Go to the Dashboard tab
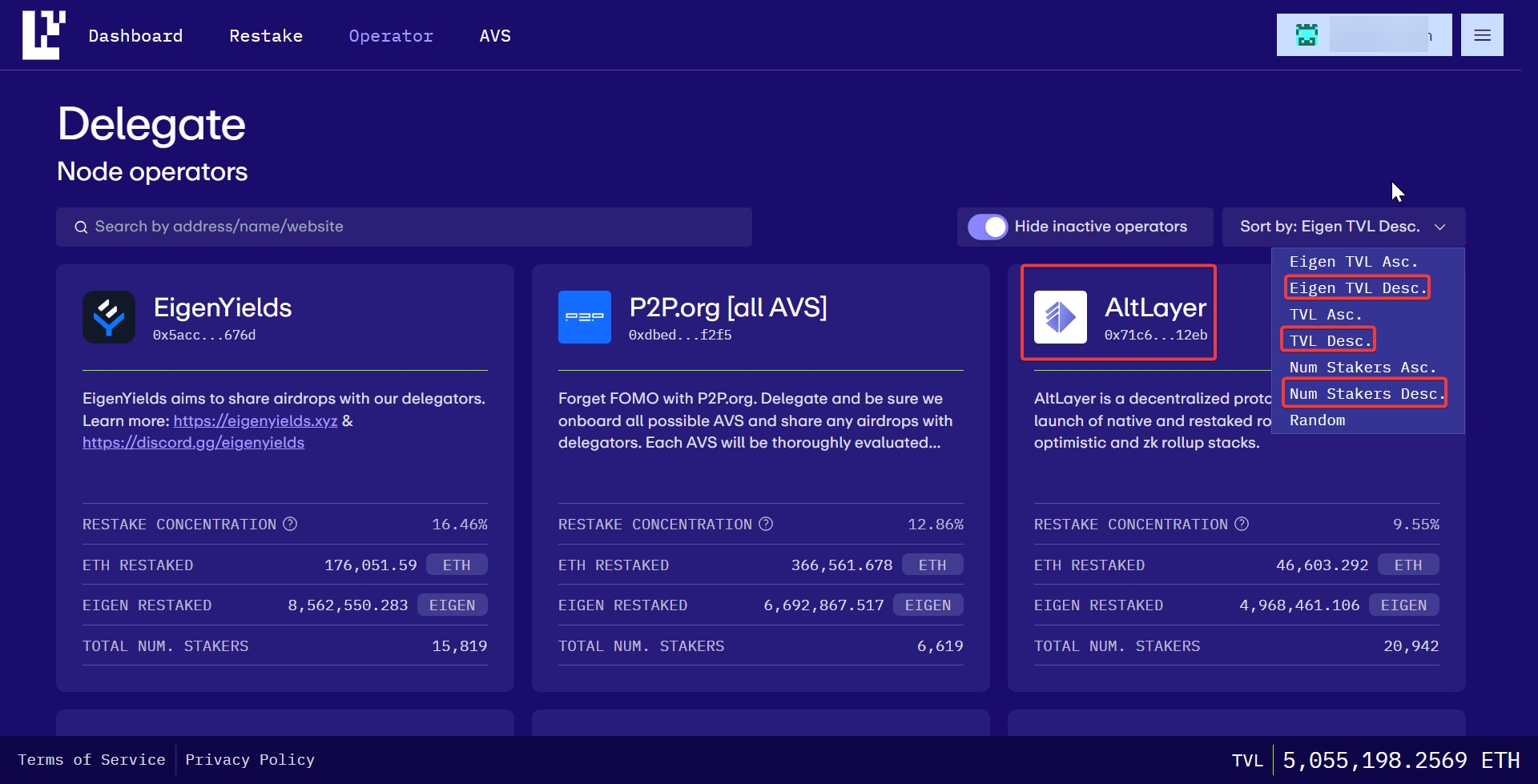Image resolution: width=1538 pixels, height=784 pixels. 135,36
